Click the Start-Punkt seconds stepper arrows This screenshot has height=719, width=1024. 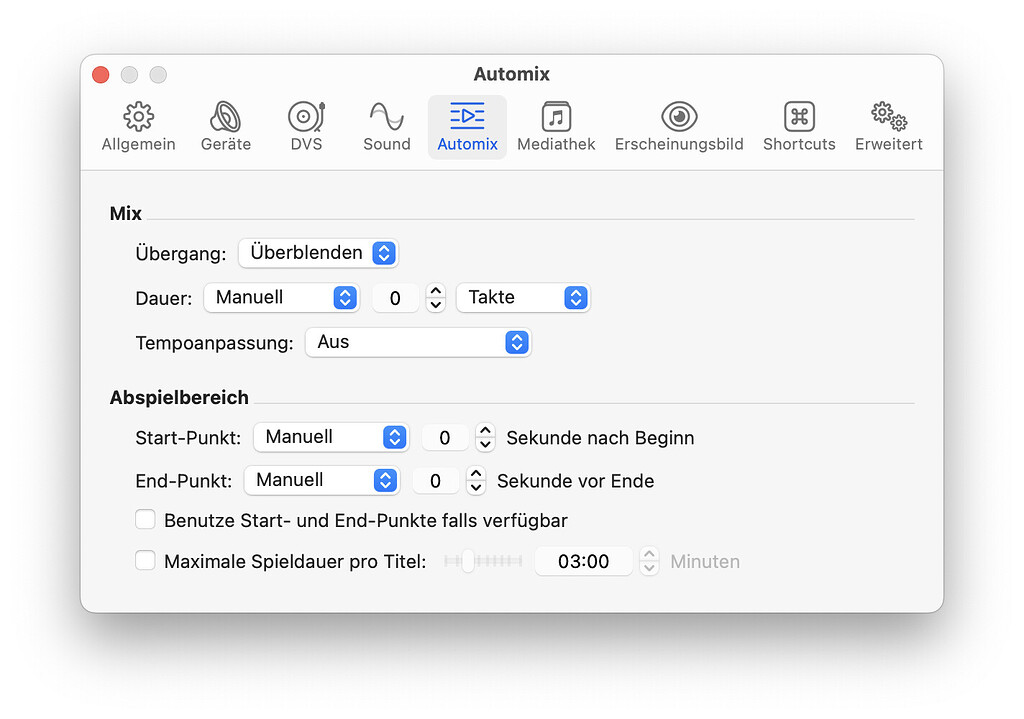(x=485, y=437)
